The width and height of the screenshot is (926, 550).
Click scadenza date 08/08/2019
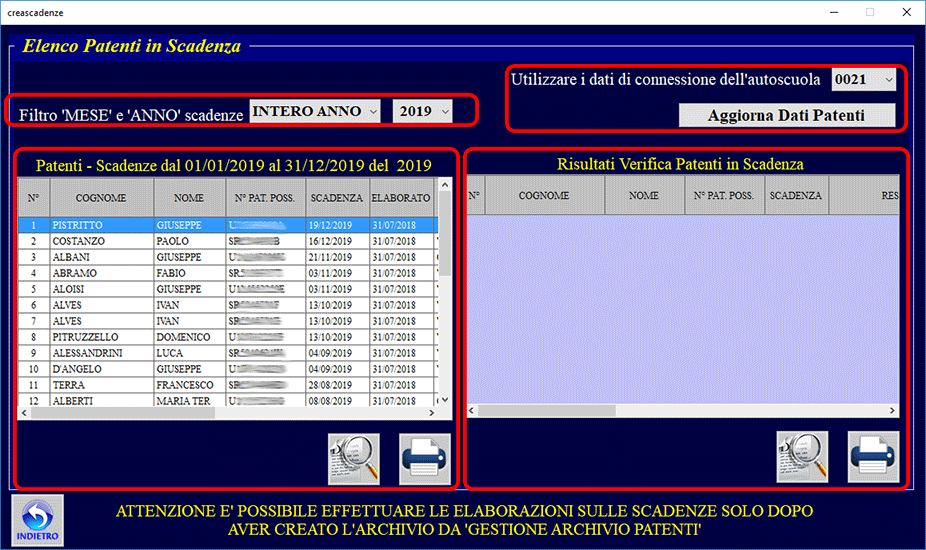tap(330, 401)
